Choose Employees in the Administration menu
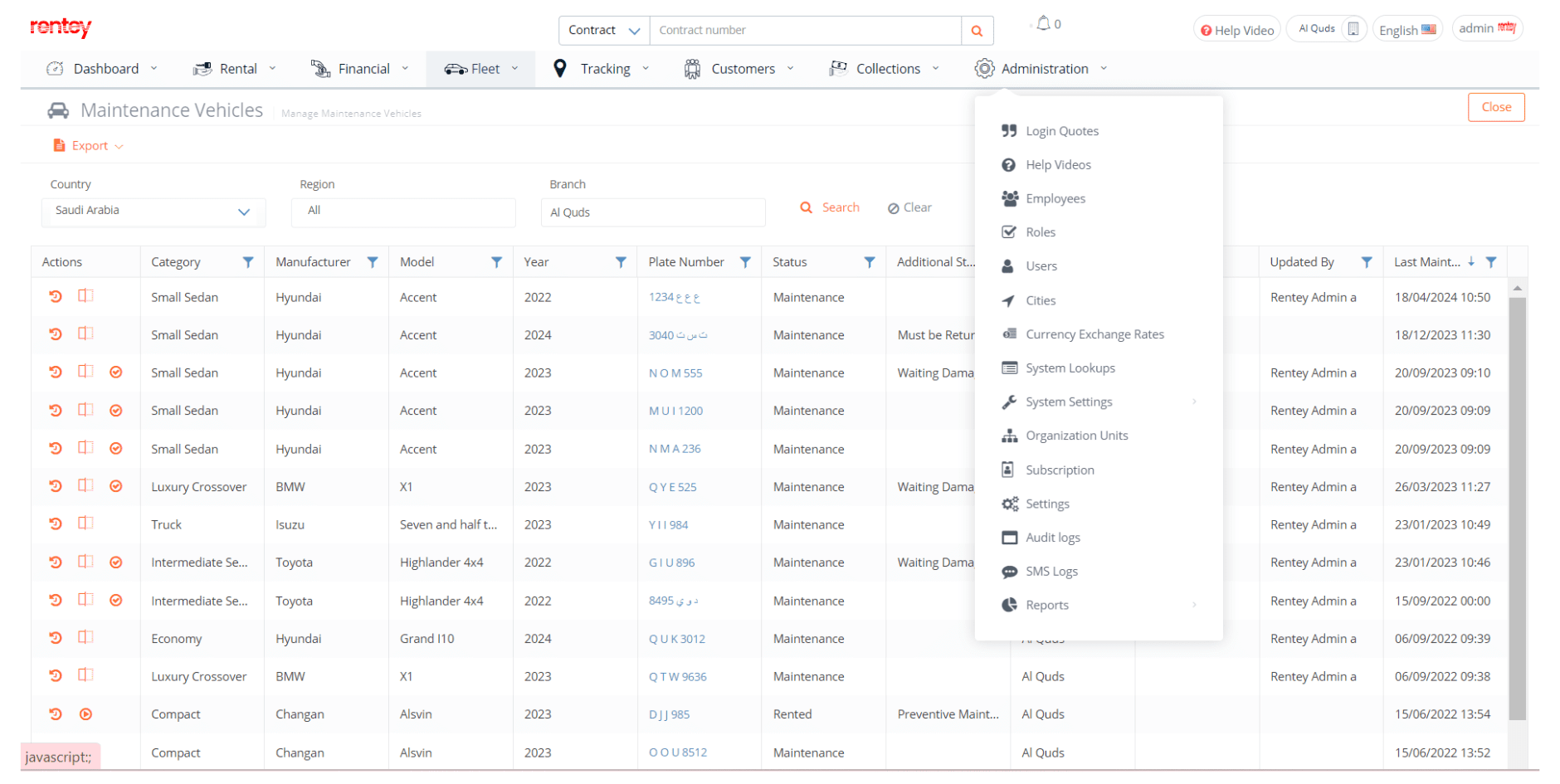1560x784 pixels. tap(1055, 198)
